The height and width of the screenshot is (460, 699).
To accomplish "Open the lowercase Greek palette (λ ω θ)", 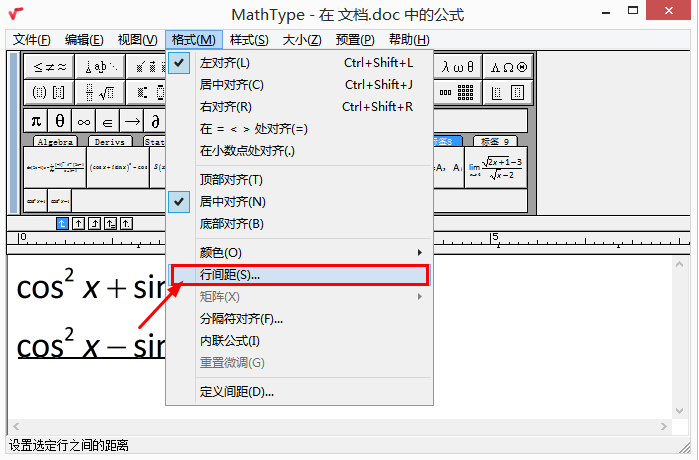I will (458, 67).
